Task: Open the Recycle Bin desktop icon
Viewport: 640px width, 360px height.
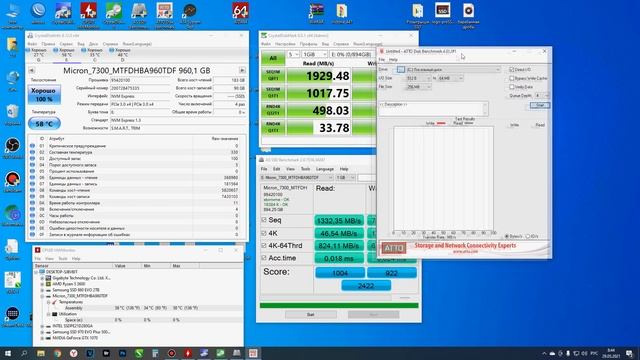Action: click(x=12, y=115)
